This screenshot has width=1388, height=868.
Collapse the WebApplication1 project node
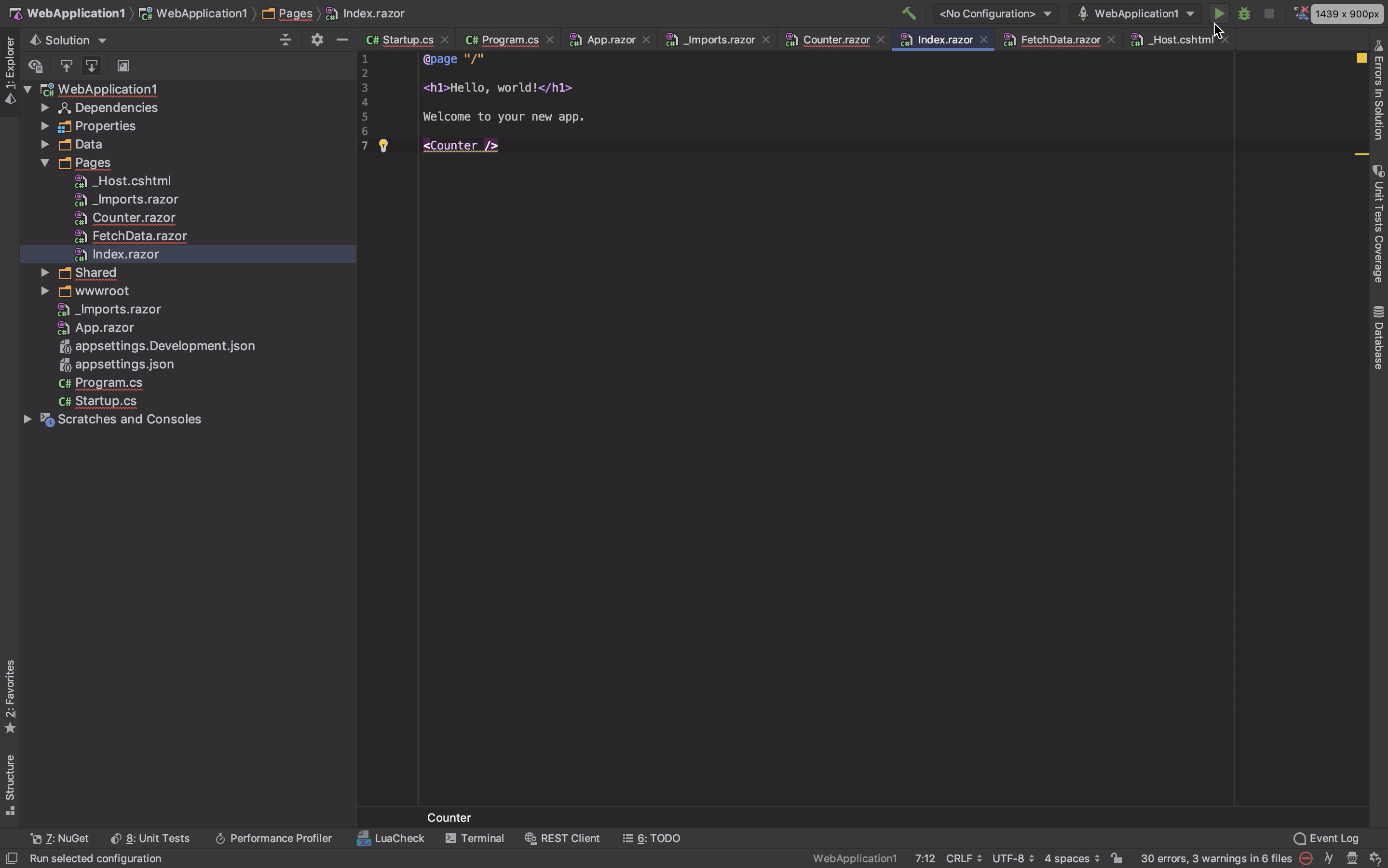tap(27, 89)
